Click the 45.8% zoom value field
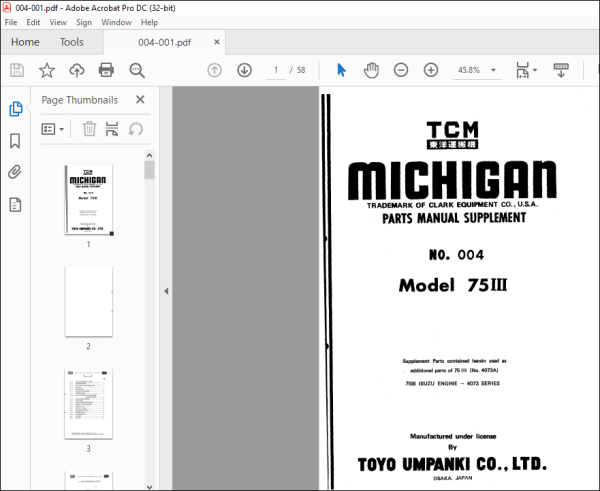 tap(469, 70)
